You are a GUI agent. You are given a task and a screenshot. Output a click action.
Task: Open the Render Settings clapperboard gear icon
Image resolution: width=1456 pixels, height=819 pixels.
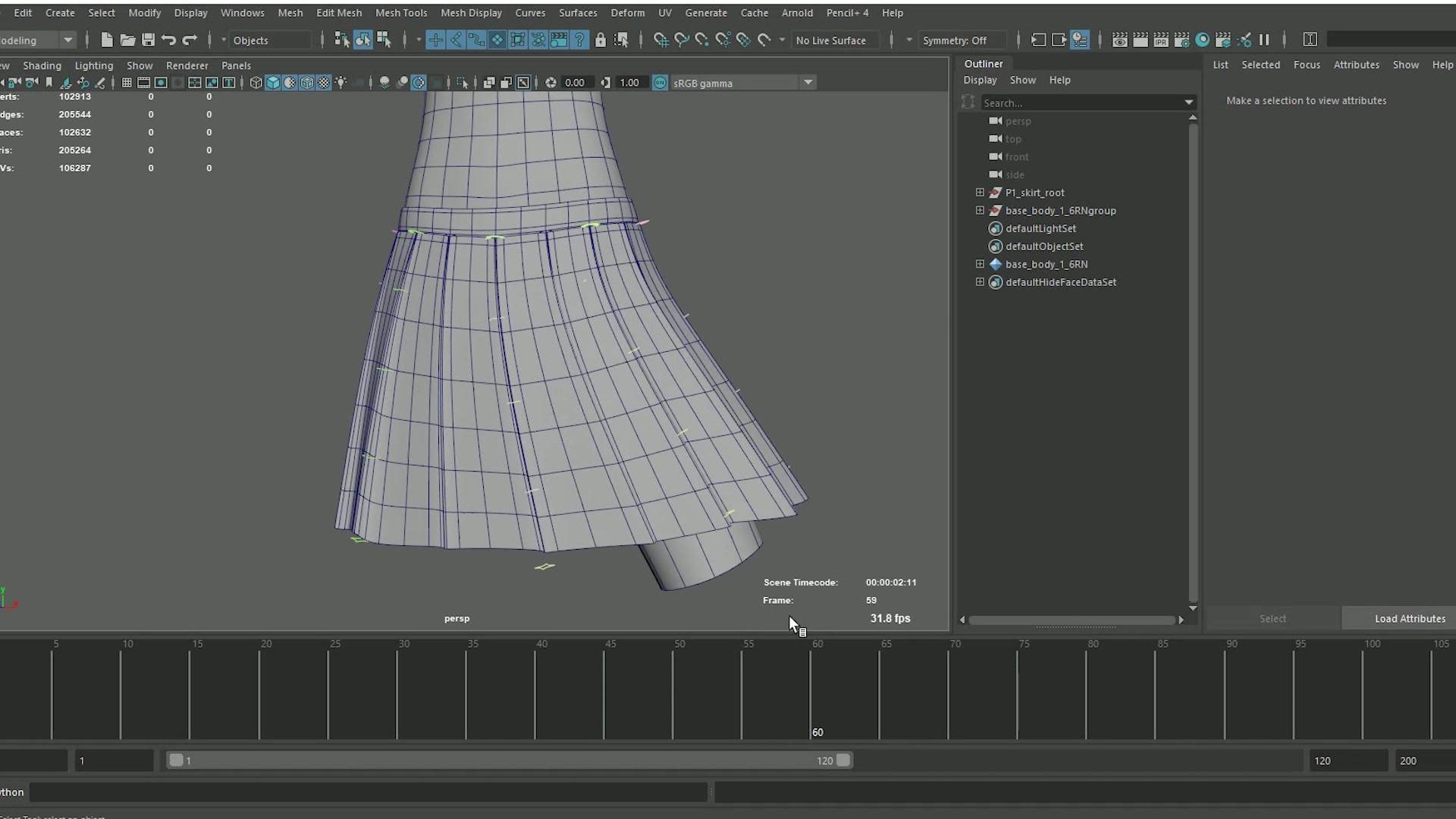tap(1182, 40)
